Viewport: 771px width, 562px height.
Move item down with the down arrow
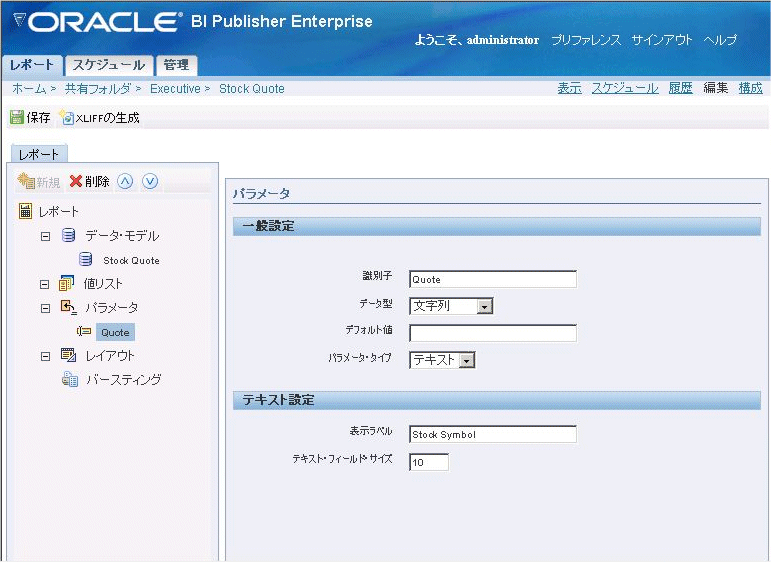[150, 181]
